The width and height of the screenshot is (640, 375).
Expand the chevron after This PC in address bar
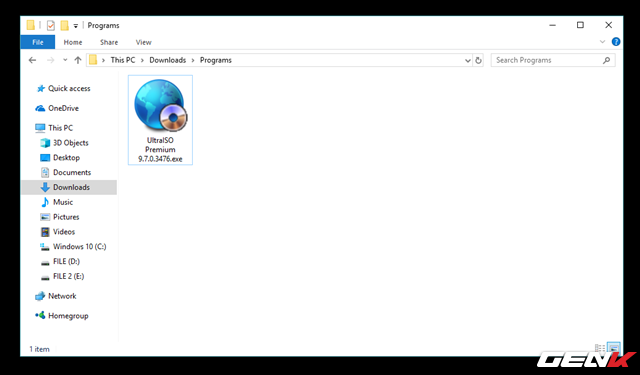(x=142, y=60)
